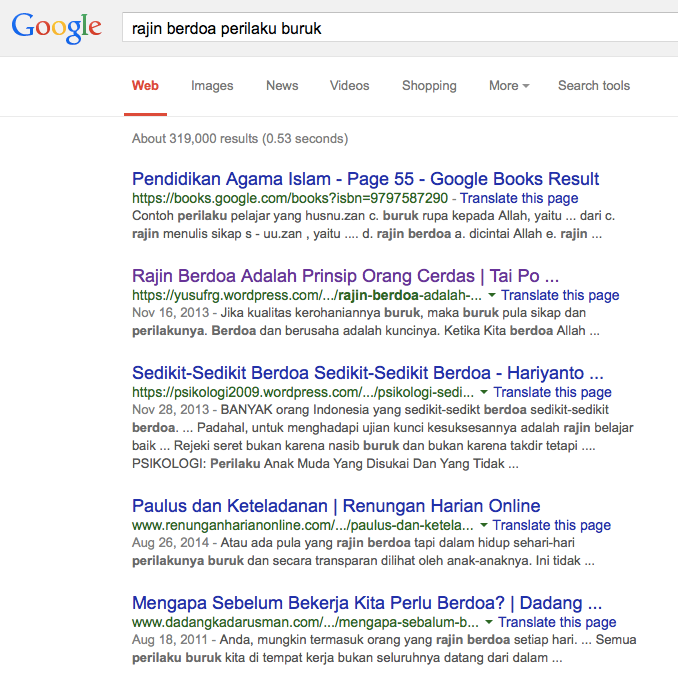678x676 pixels.
Task: Click the 'Aug 18, 2011' snippet date
Action: tap(170, 640)
